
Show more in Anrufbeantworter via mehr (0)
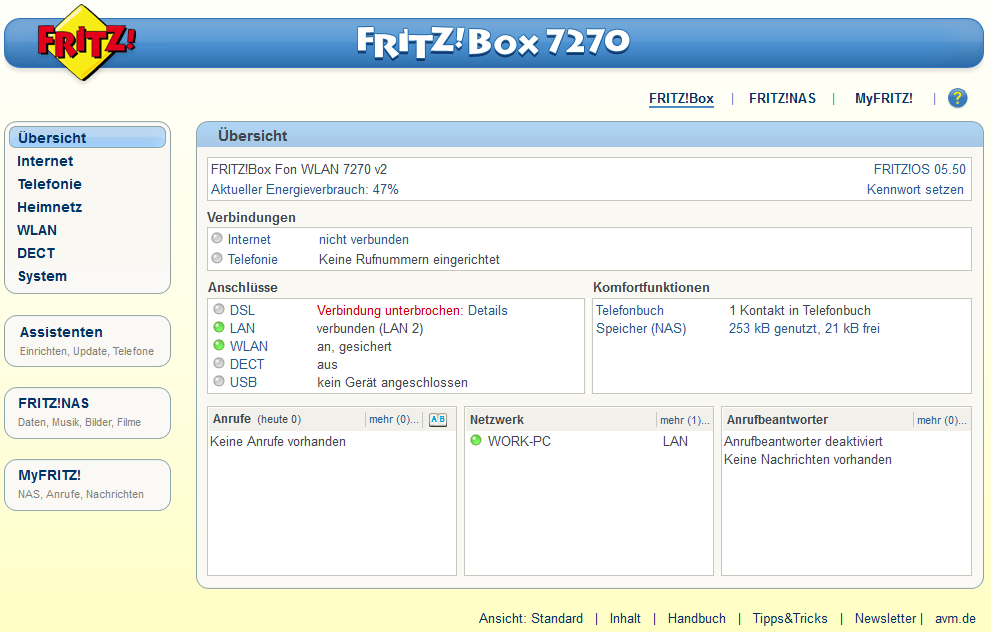942,420
